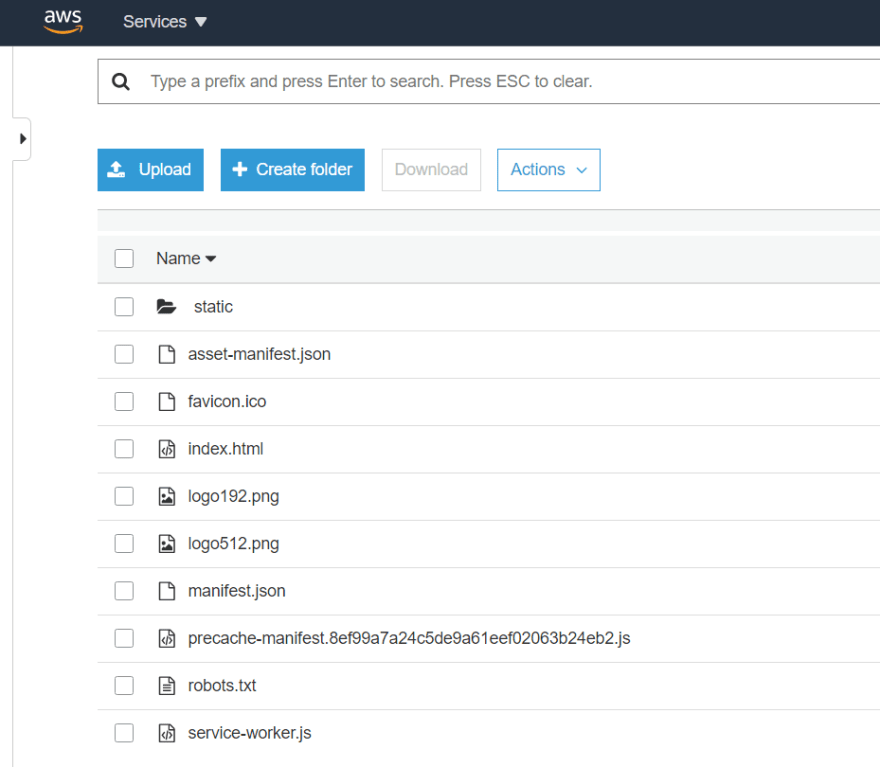This screenshot has height=767, width=880.
Task: Click the logo192.png image file icon
Action: tap(167, 497)
